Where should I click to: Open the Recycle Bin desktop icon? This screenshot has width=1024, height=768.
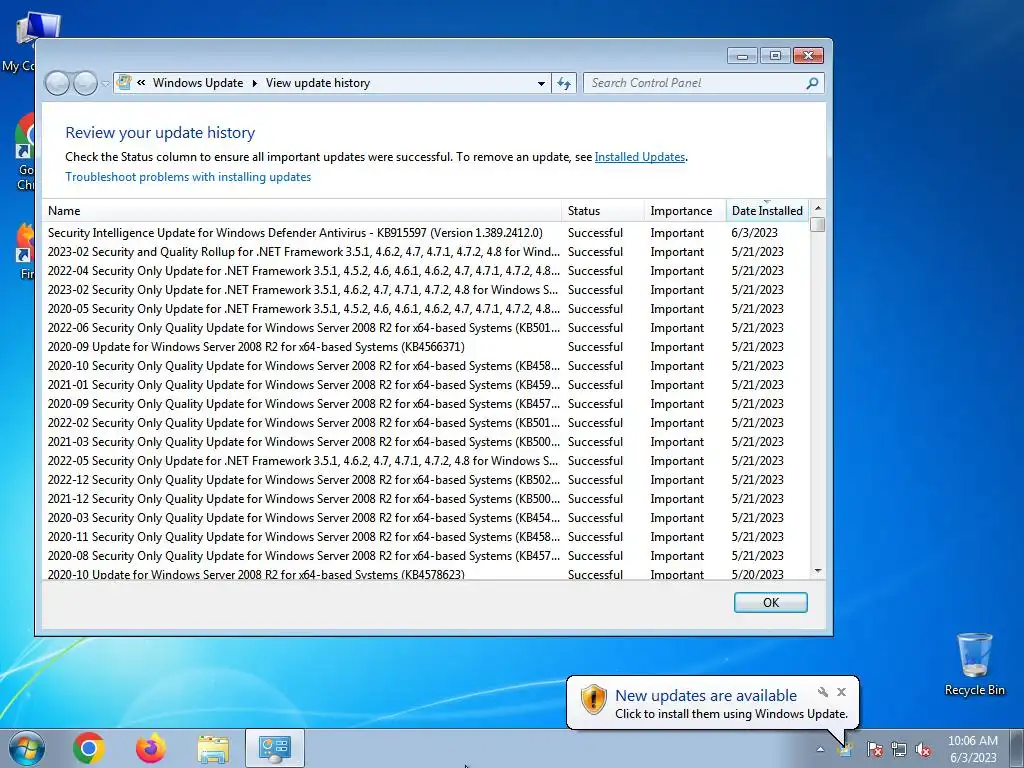tap(974, 664)
